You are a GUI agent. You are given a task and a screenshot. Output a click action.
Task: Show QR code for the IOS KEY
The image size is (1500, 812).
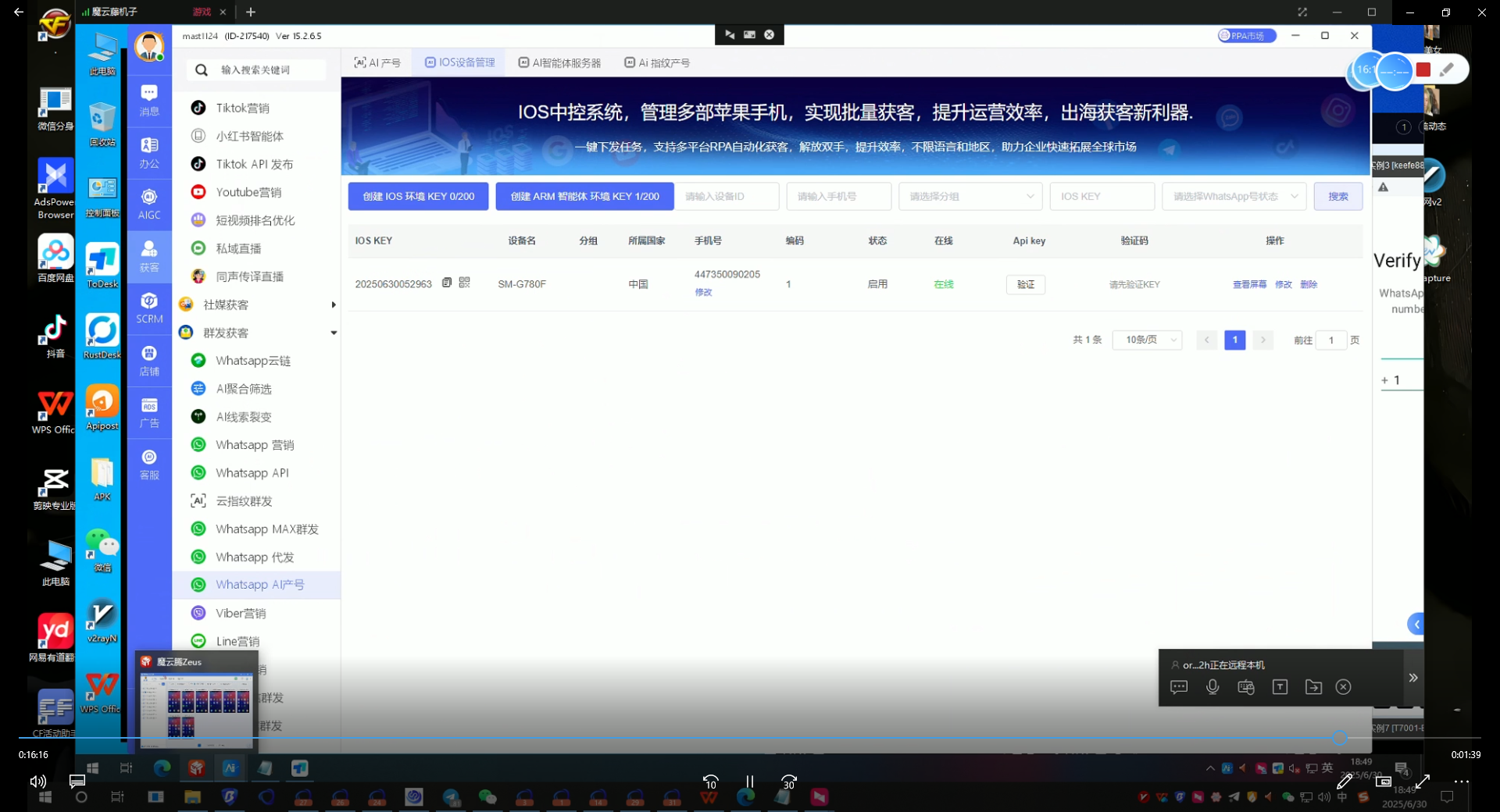[464, 283]
